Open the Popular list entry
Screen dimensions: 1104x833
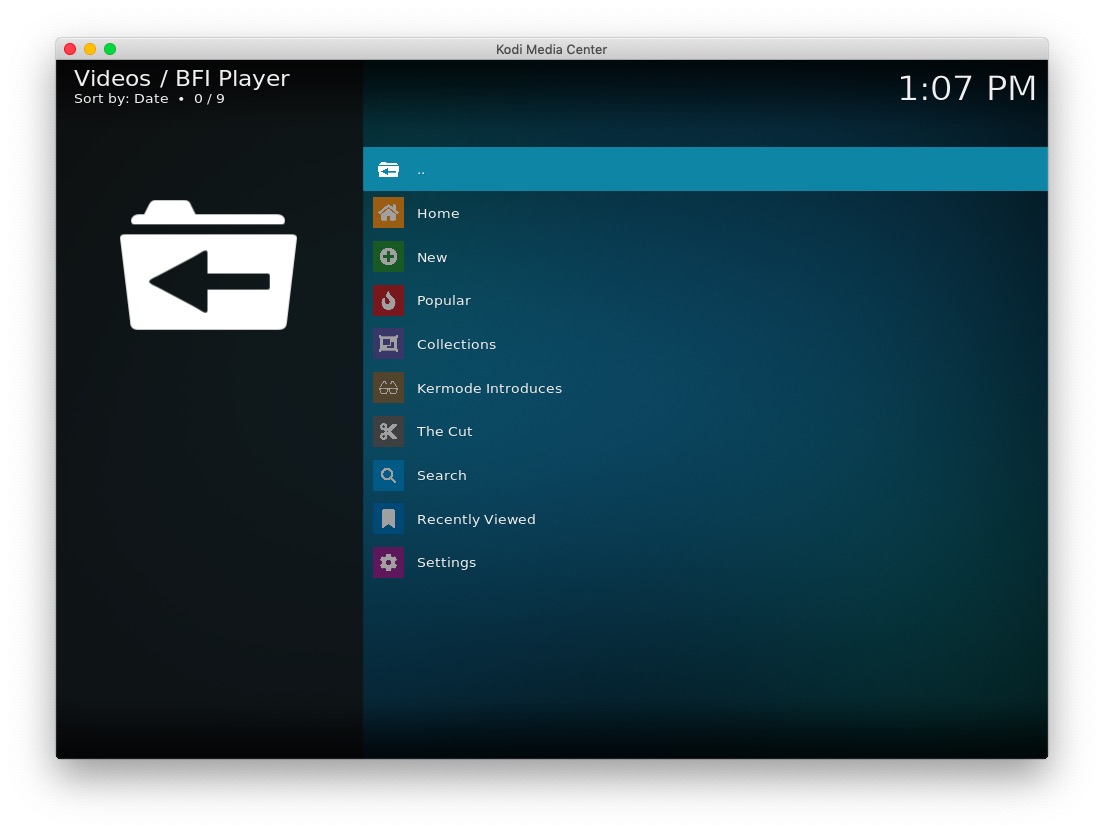click(443, 301)
